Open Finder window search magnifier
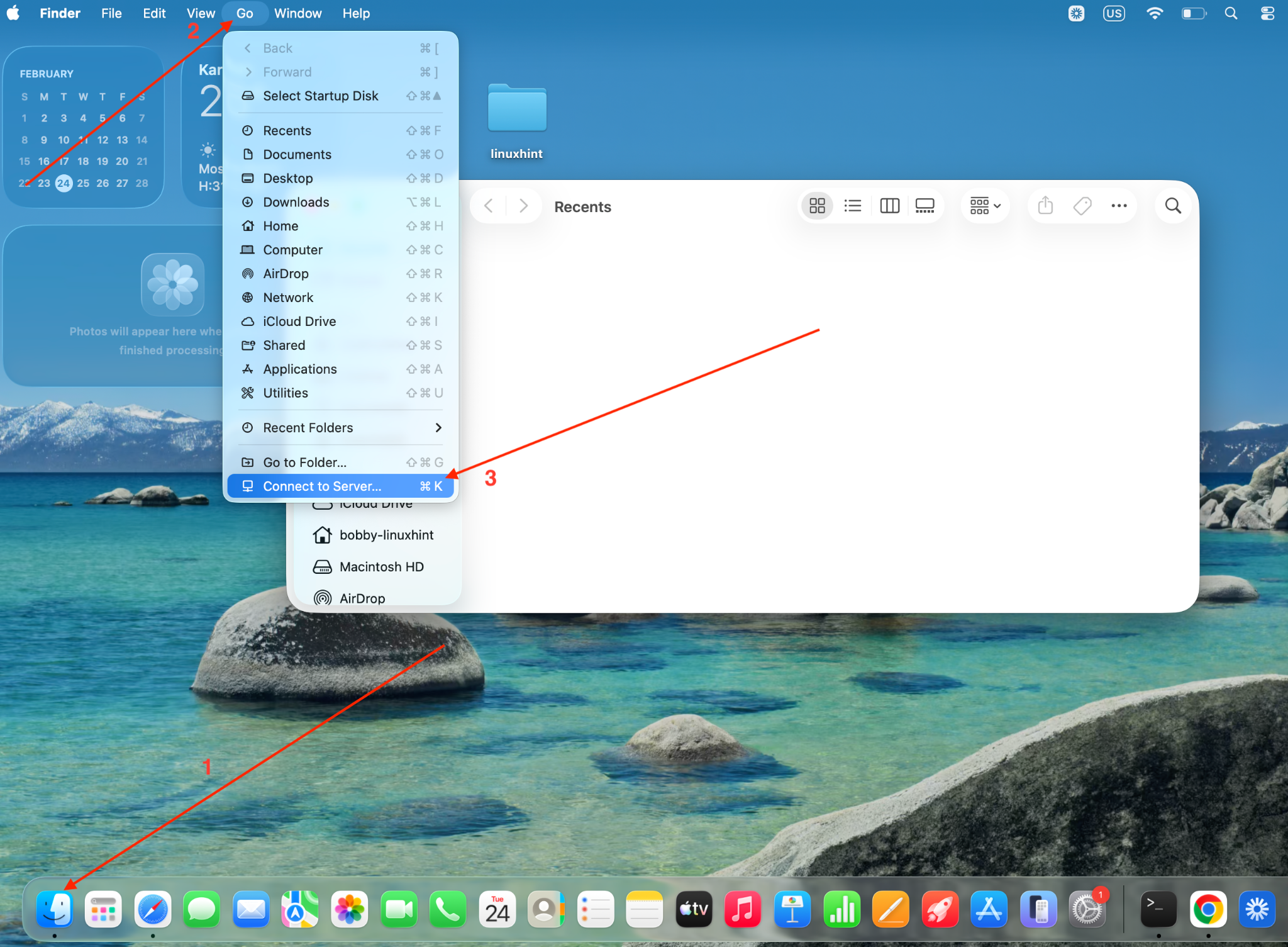The height and width of the screenshot is (947, 1288). (x=1172, y=206)
